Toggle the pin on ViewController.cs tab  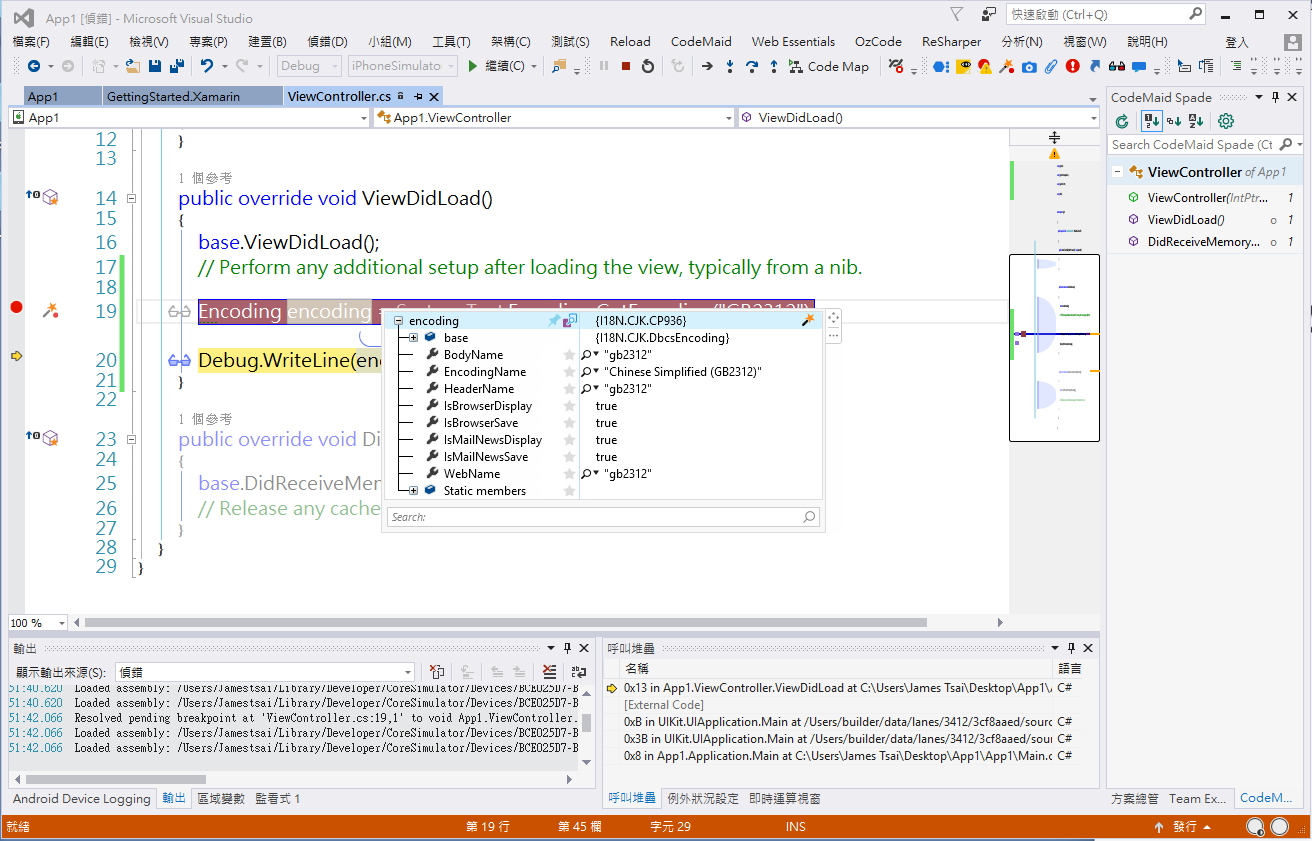pos(418,96)
